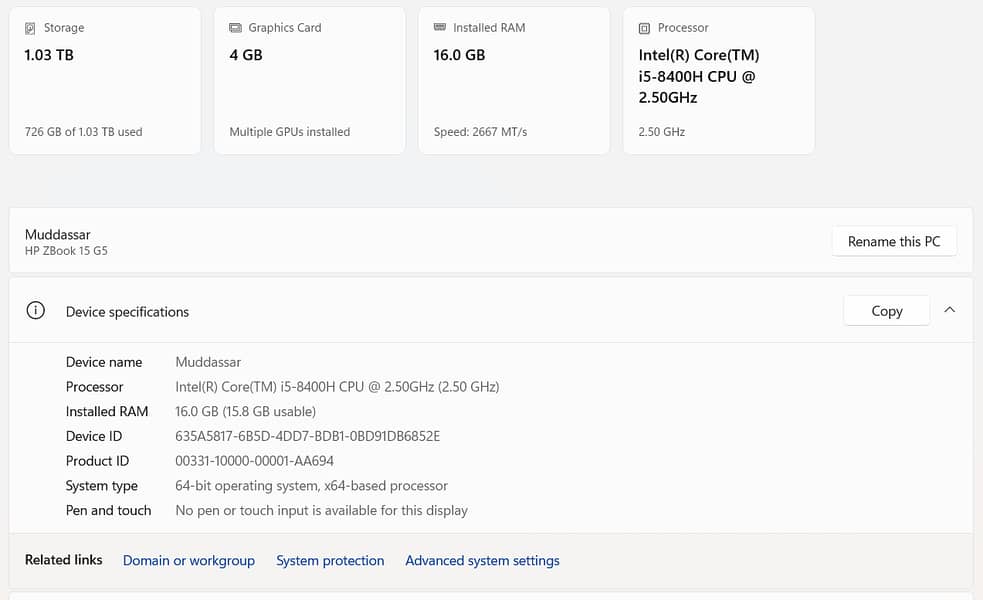Click the System type 64-bit value
Image resolution: width=983 pixels, height=600 pixels.
coord(312,486)
